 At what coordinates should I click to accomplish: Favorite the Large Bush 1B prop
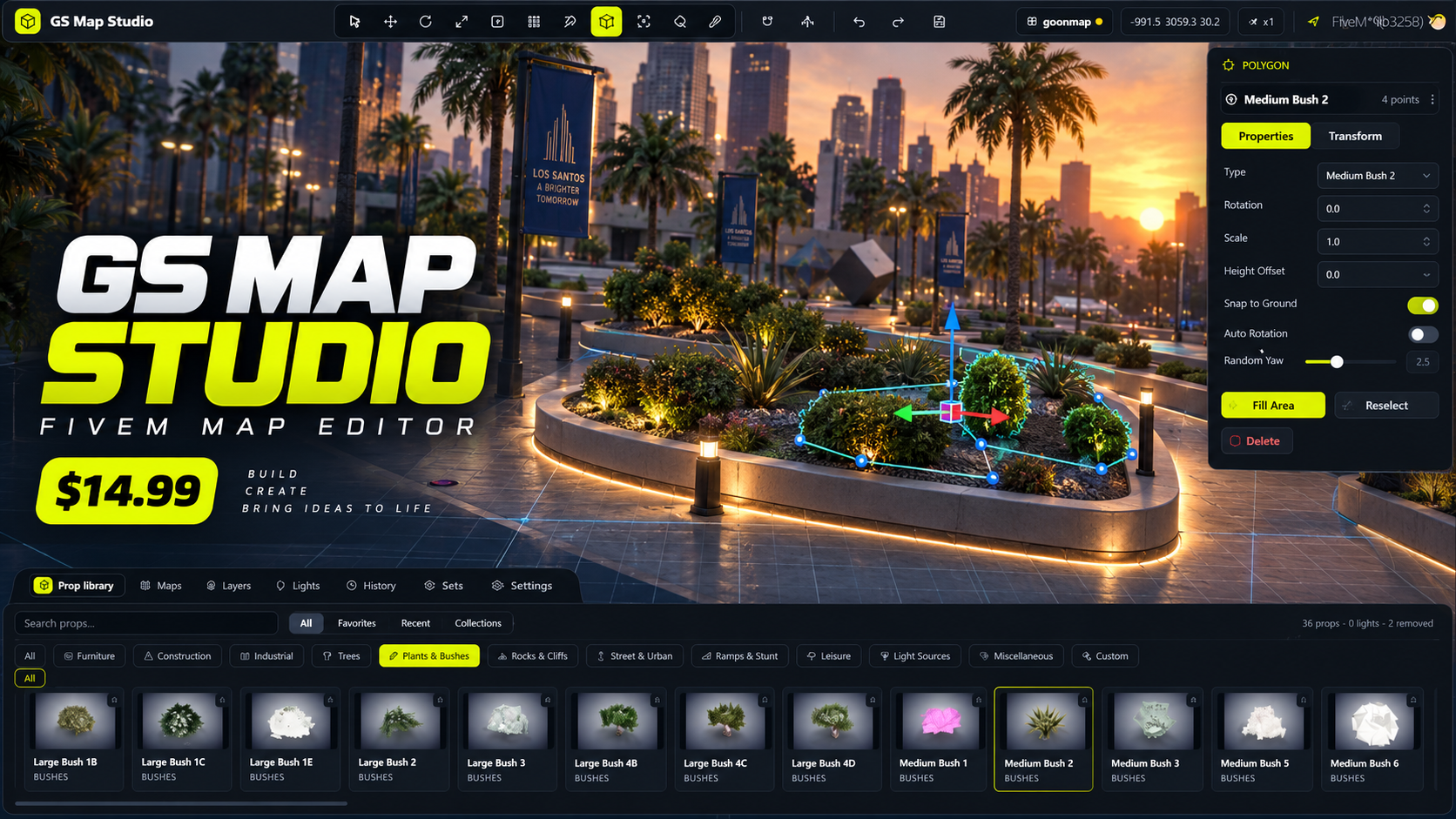pos(114,700)
